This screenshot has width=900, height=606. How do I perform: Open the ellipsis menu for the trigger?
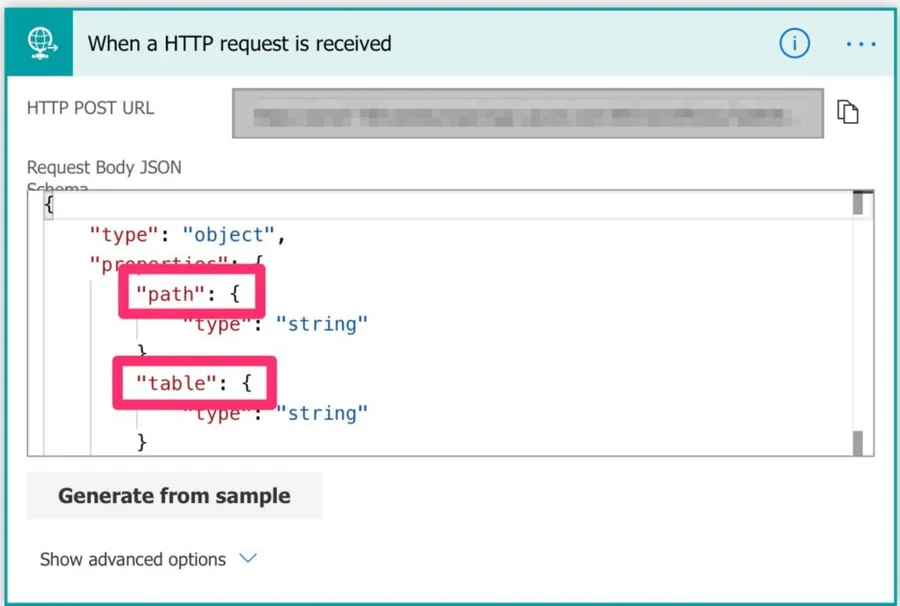coord(860,44)
